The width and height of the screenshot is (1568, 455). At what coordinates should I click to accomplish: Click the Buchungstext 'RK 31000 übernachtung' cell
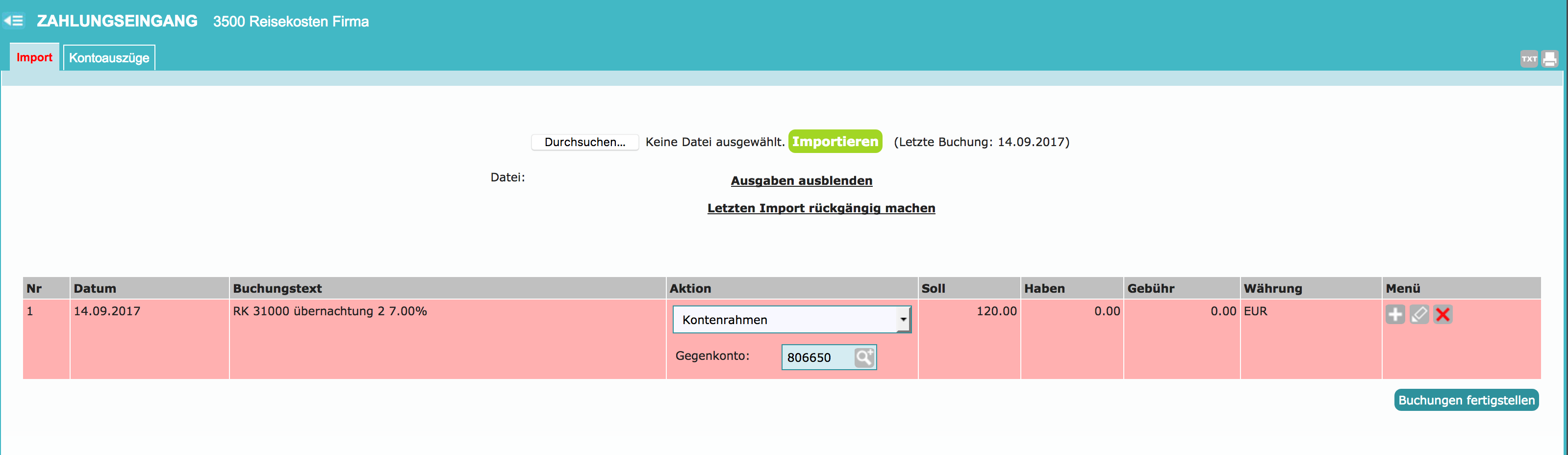329,311
